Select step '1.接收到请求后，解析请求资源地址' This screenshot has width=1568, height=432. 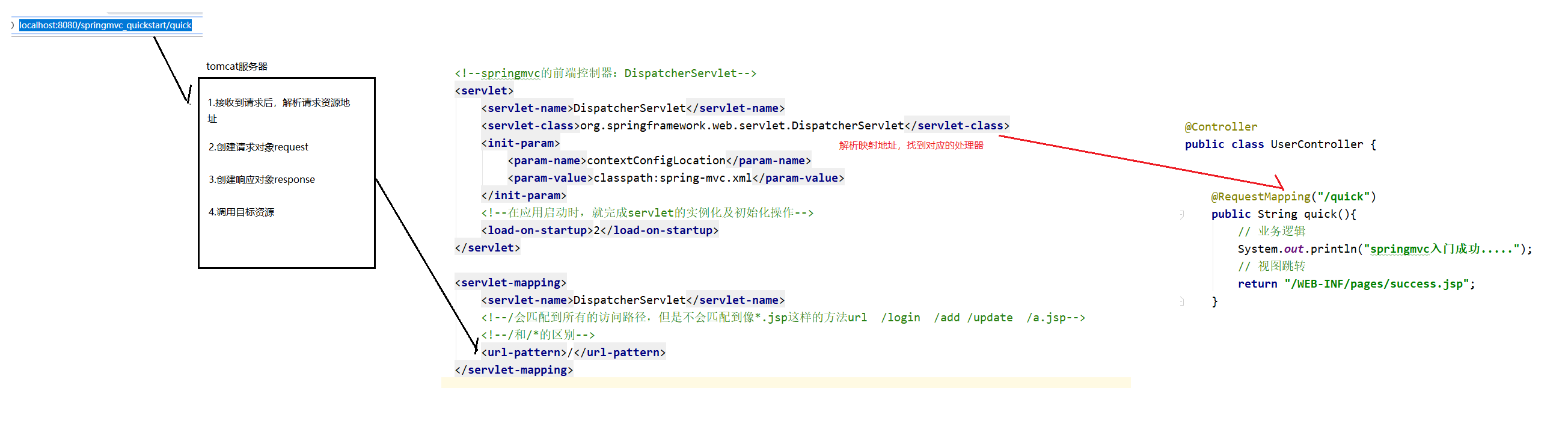279,110
